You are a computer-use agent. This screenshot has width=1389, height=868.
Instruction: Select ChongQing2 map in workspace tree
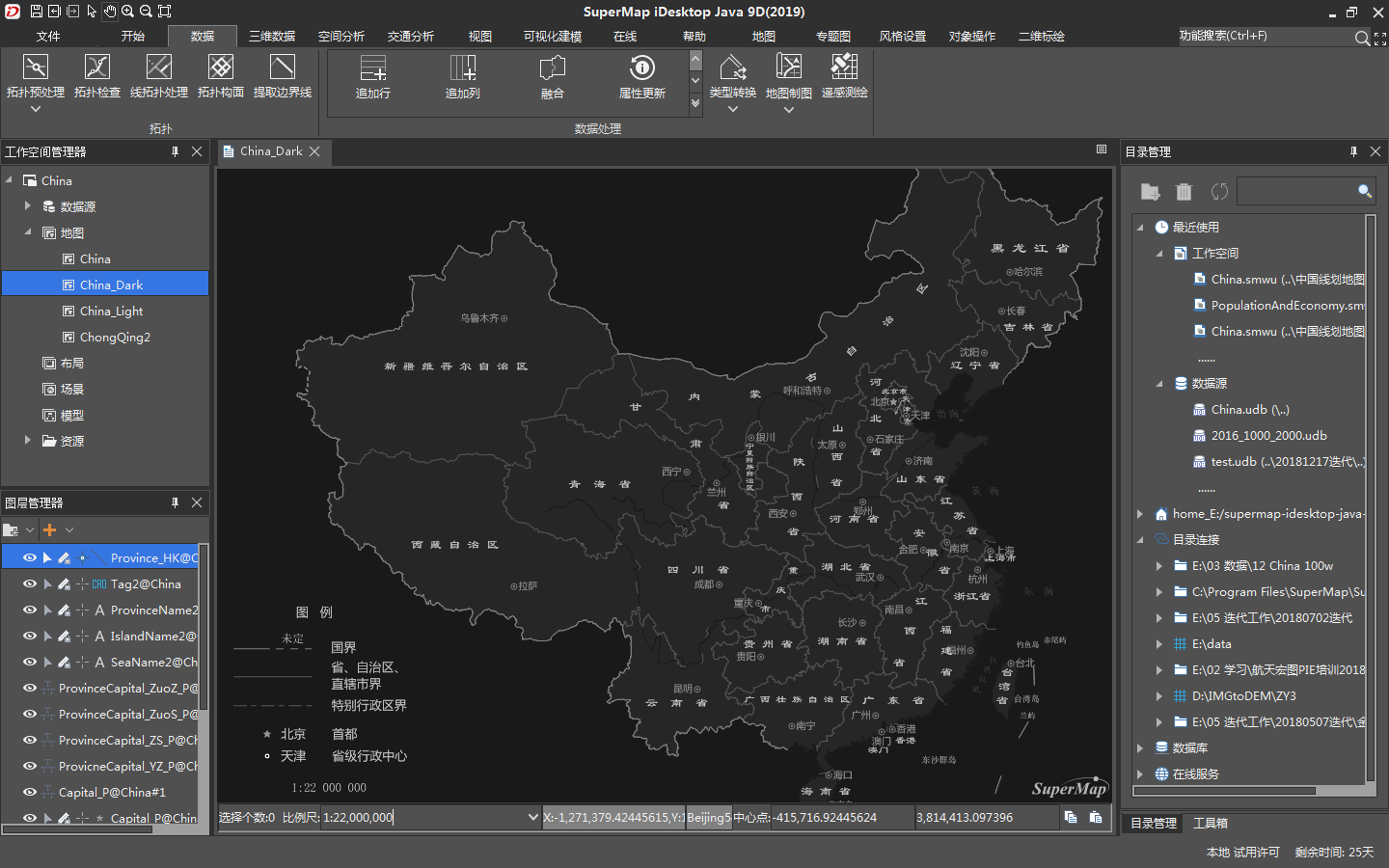pos(115,337)
